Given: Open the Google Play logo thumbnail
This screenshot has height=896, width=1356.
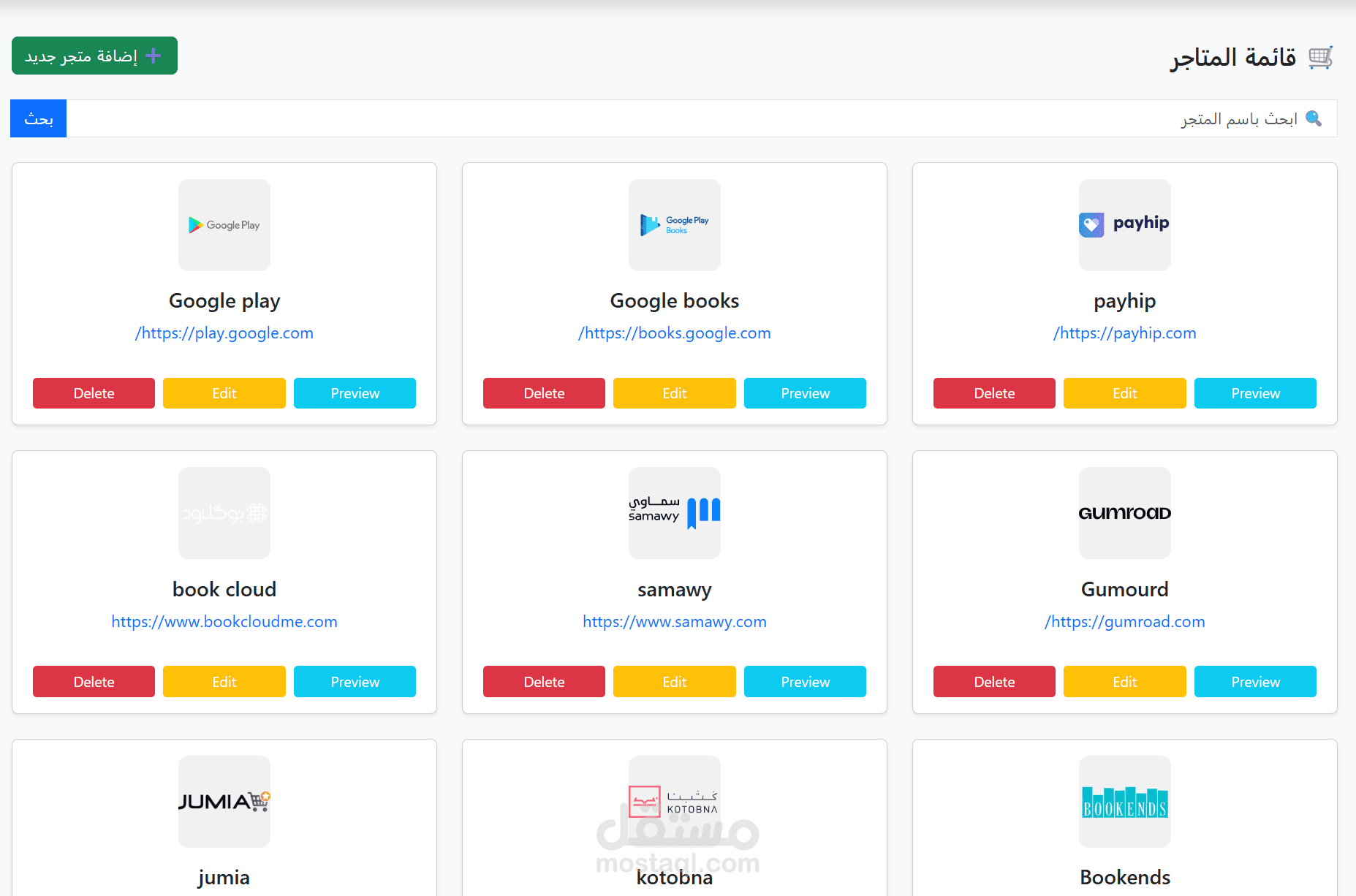Looking at the screenshot, I should coord(224,225).
